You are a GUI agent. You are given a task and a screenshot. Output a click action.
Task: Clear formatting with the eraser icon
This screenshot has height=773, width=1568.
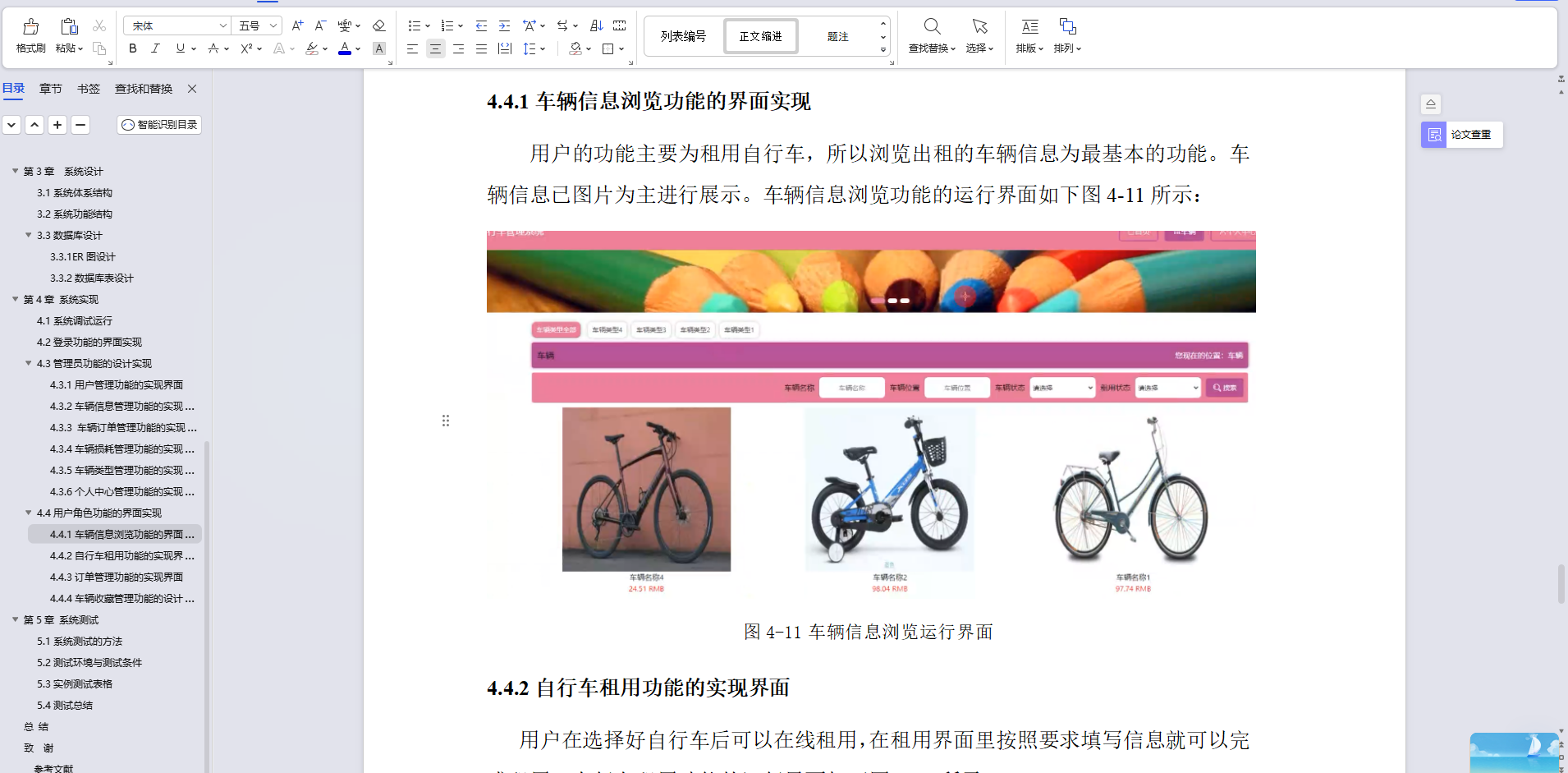(378, 26)
